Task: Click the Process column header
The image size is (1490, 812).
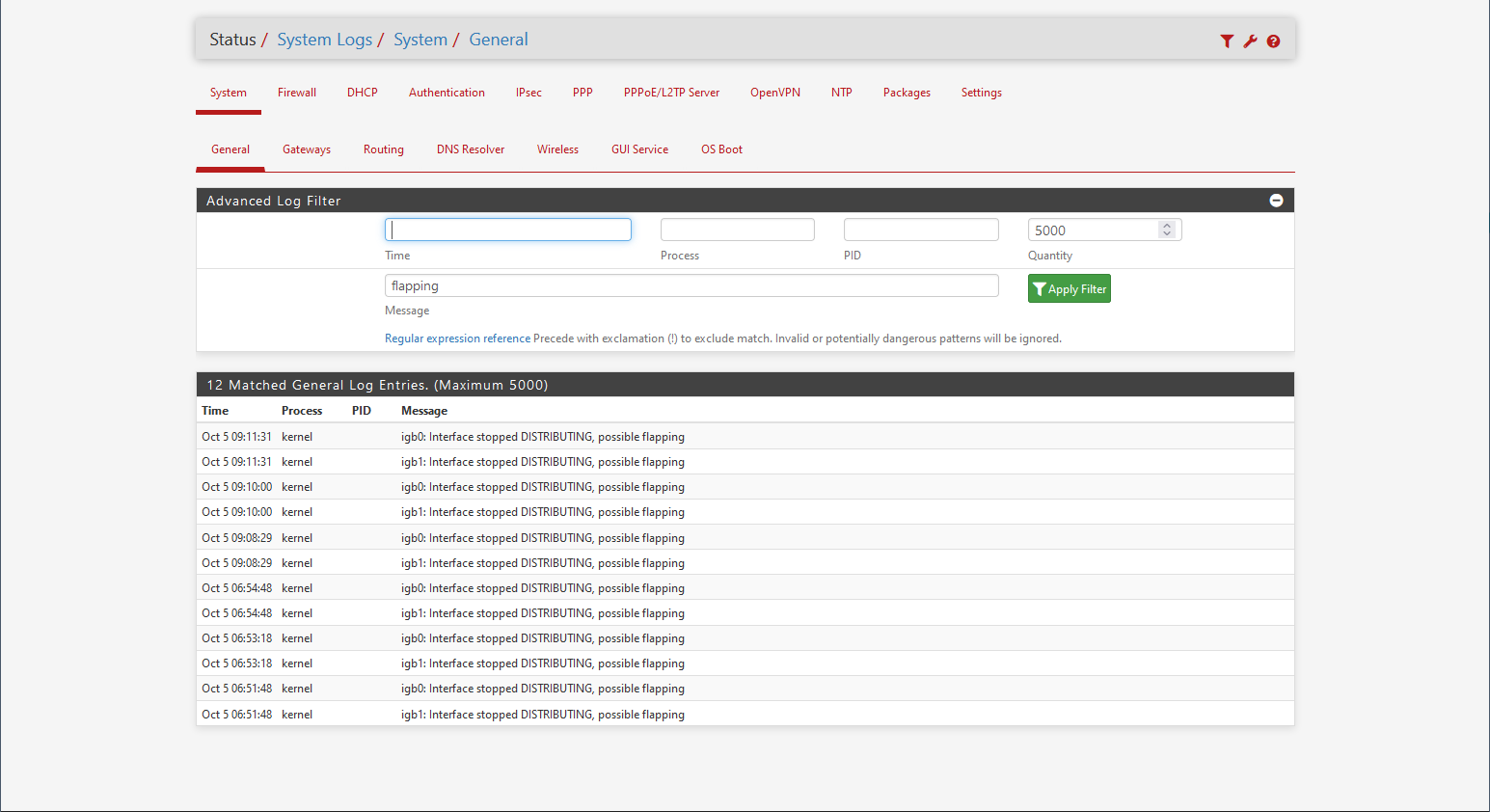Action: 302,411
